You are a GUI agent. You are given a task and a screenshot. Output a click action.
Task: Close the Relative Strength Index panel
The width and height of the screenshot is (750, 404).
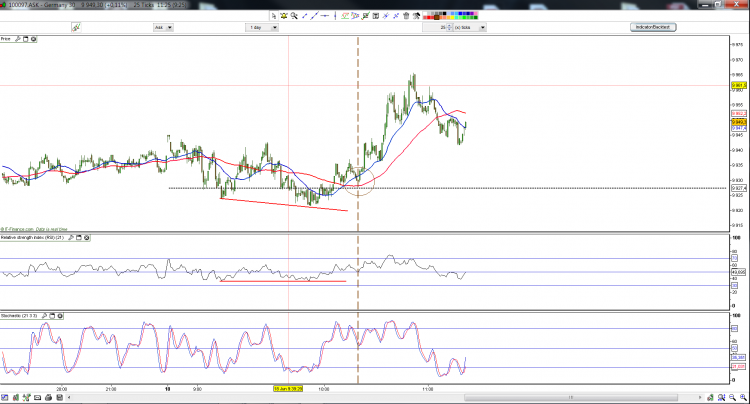87,238
